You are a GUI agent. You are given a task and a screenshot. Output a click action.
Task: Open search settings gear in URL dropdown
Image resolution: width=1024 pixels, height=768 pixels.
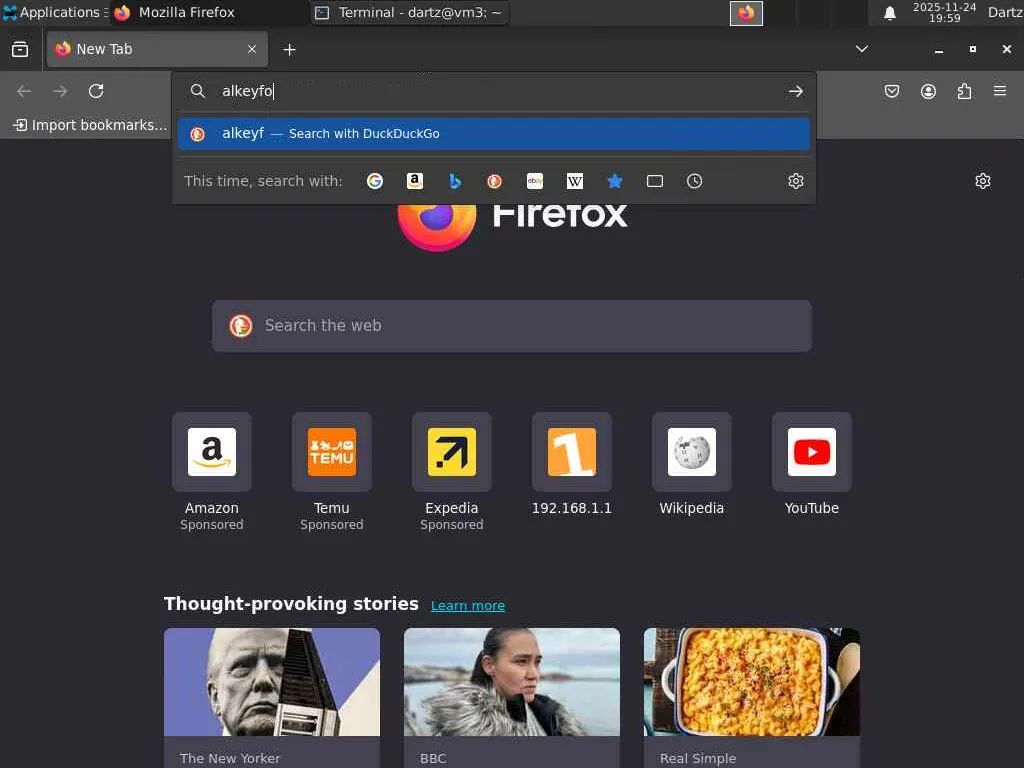(795, 181)
